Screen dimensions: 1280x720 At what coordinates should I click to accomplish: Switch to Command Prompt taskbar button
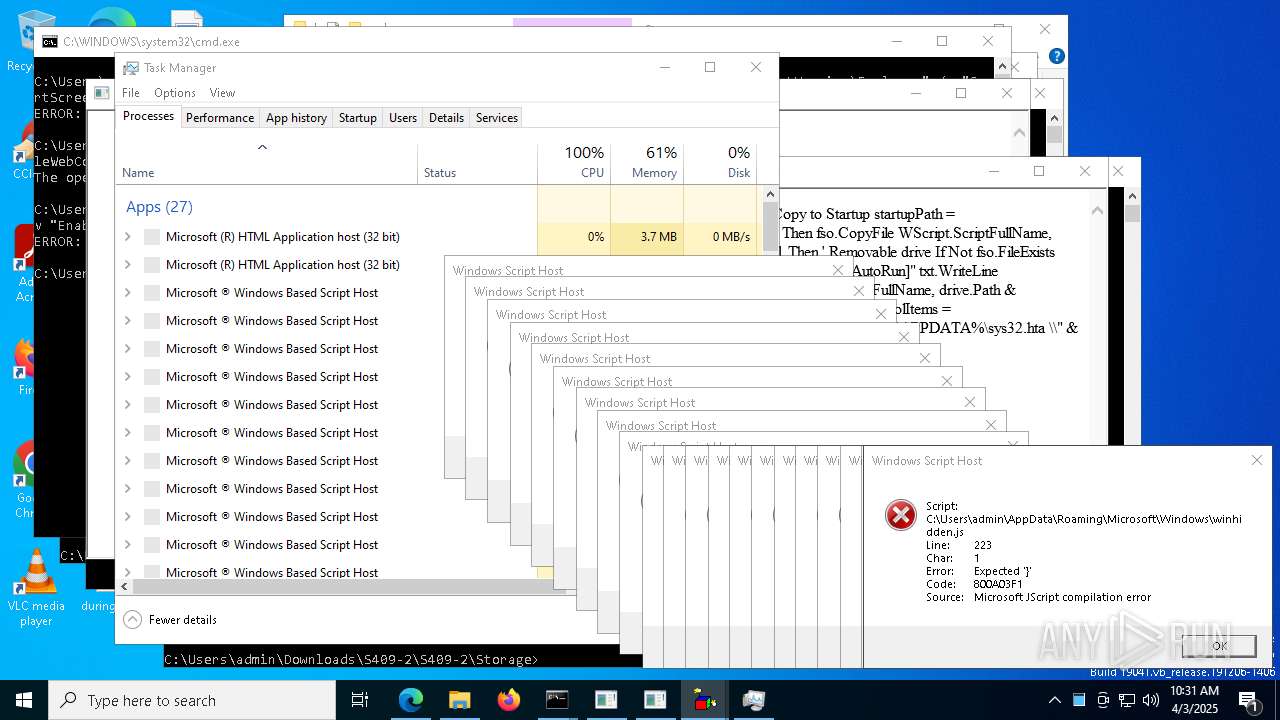pyautogui.click(x=557, y=700)
